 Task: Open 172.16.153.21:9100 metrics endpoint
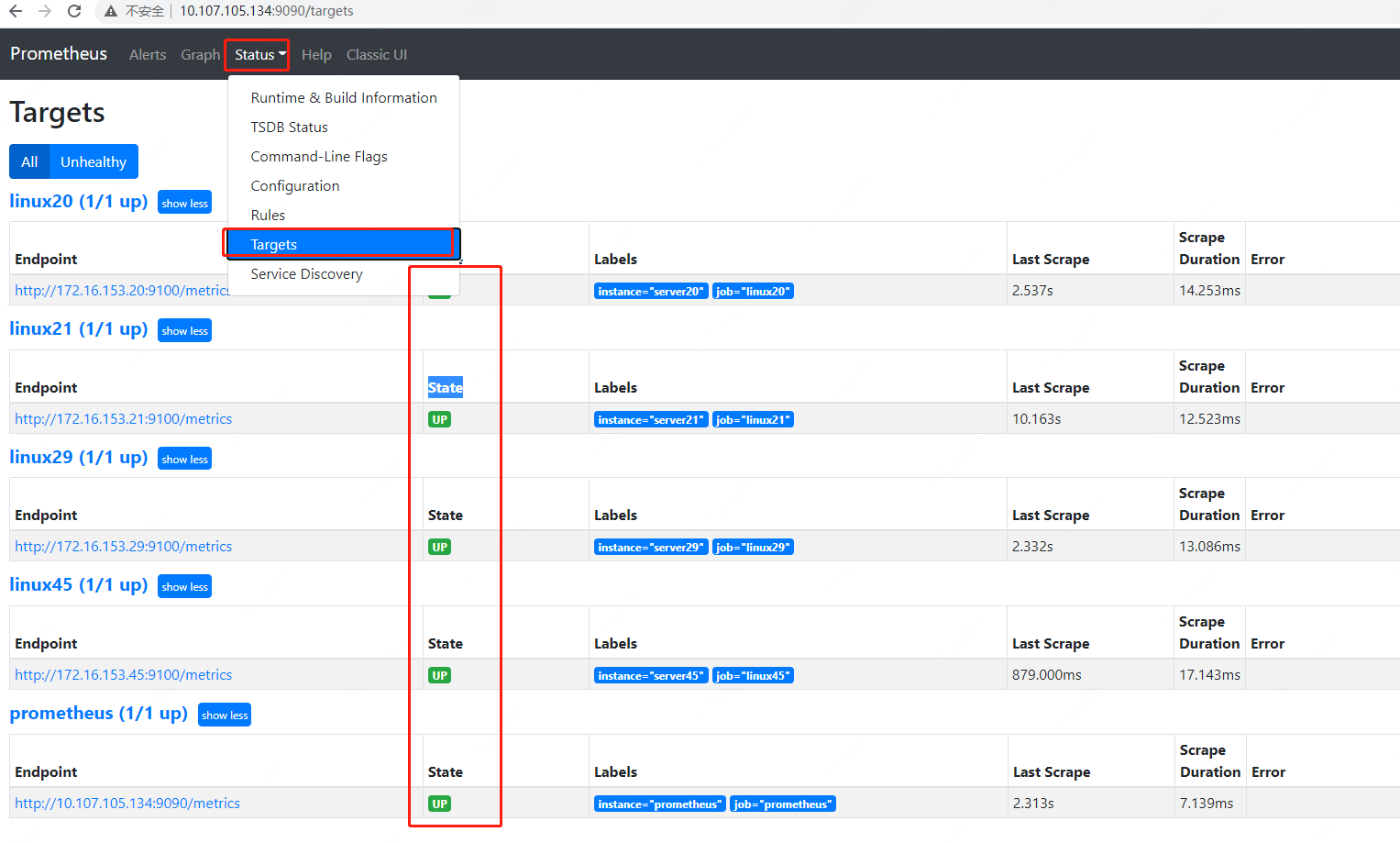pyautogui.click(x=124, y=419)
